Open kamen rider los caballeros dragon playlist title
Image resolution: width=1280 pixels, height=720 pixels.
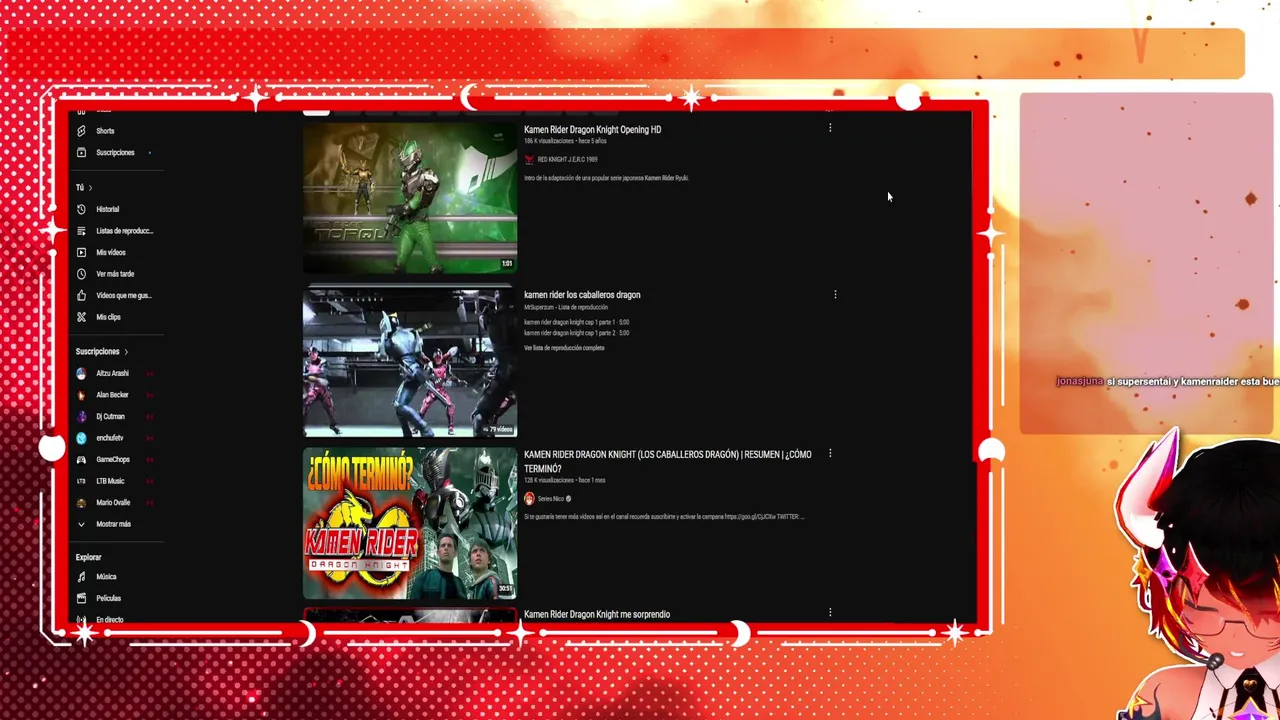582,295
